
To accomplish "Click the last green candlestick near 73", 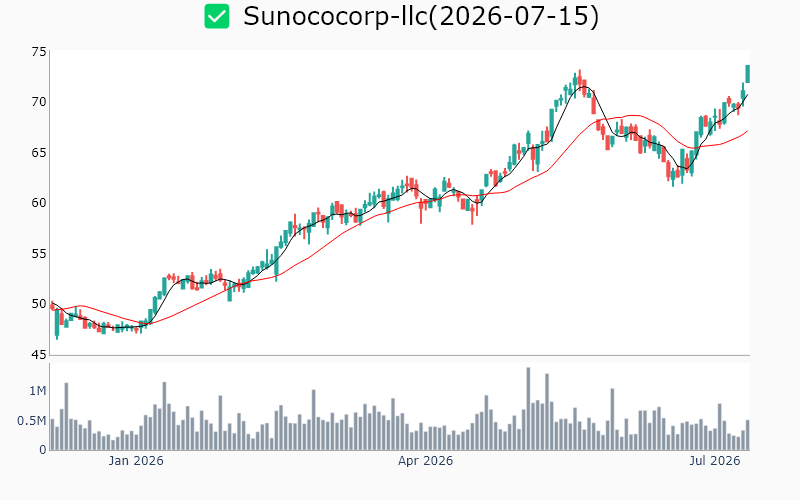I will point(747,73).
